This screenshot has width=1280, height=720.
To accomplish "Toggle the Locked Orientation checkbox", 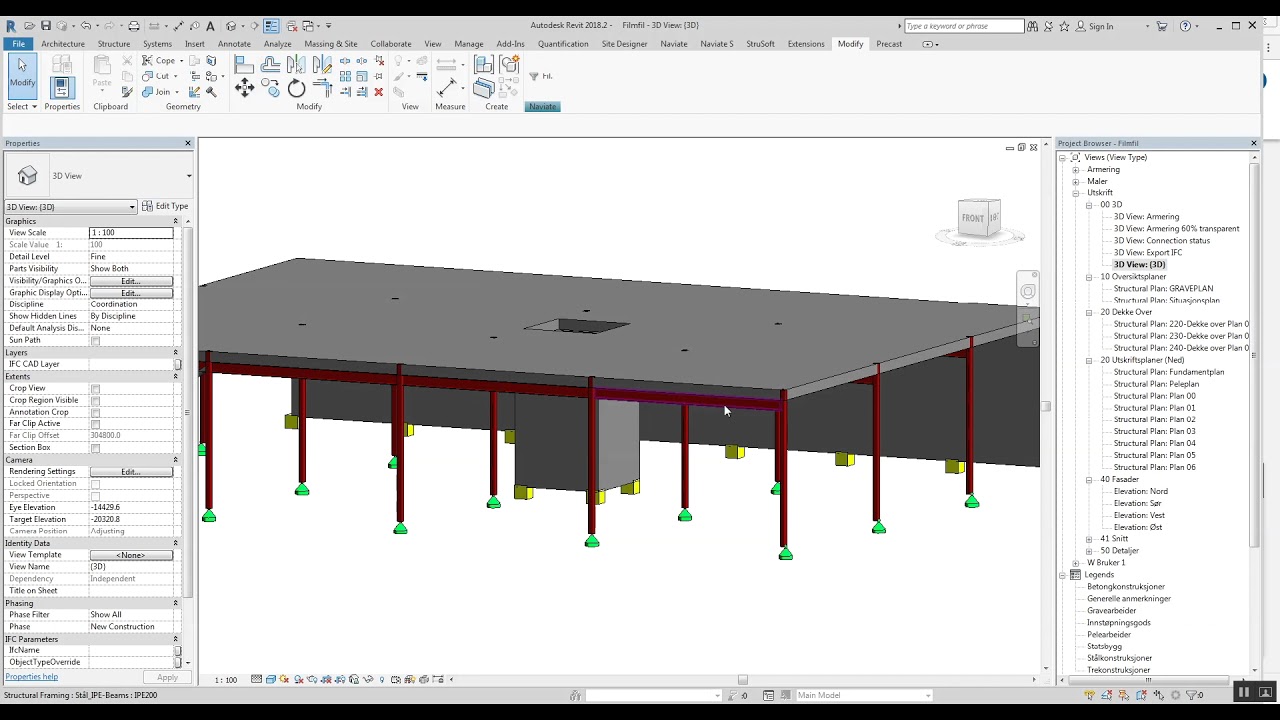I will [x=96, y=484].
